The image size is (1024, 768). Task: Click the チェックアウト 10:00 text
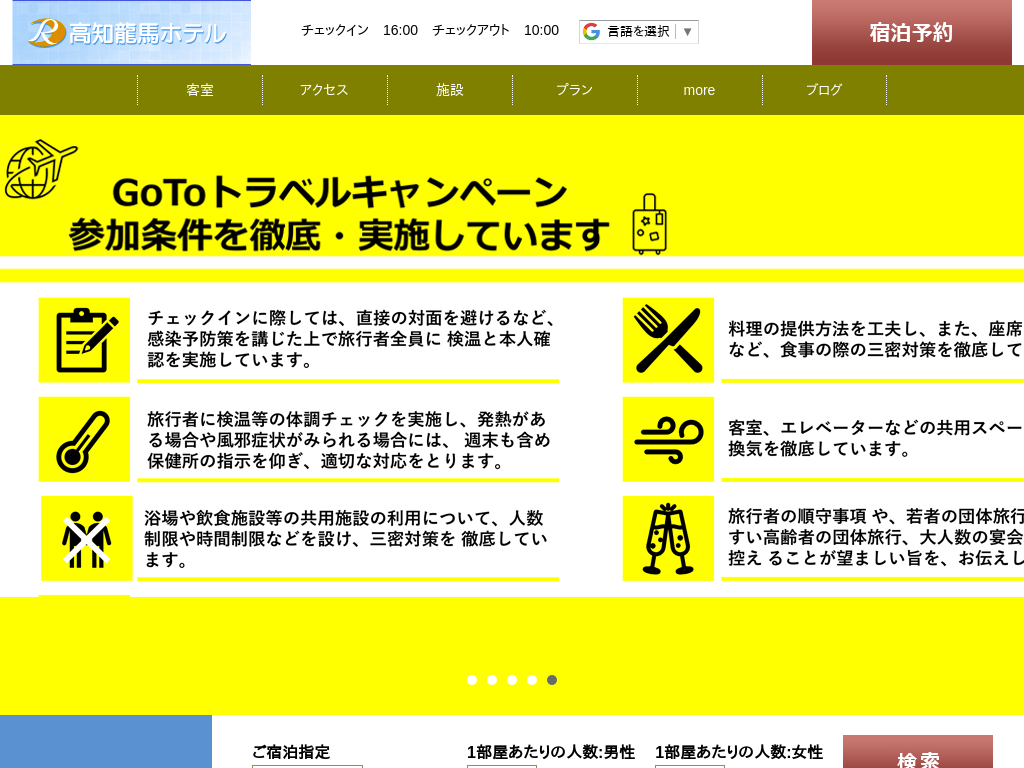coord(496,31)
